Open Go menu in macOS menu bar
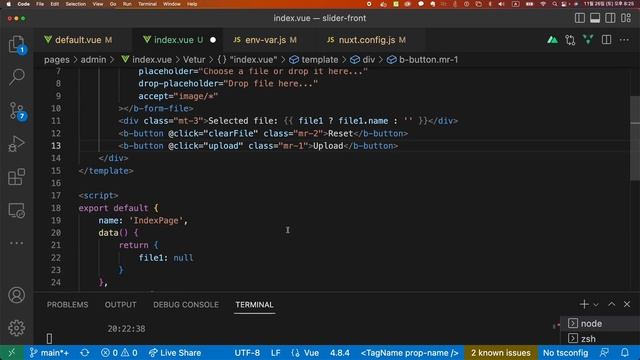Image resolution: width=640 pixels, height=360 pixels. click(x=113, y=4)
